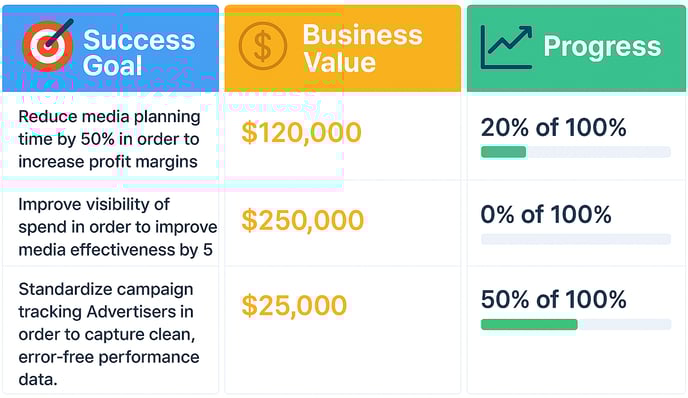Click the dollar sign coin icon

click(x=263, y=46)
